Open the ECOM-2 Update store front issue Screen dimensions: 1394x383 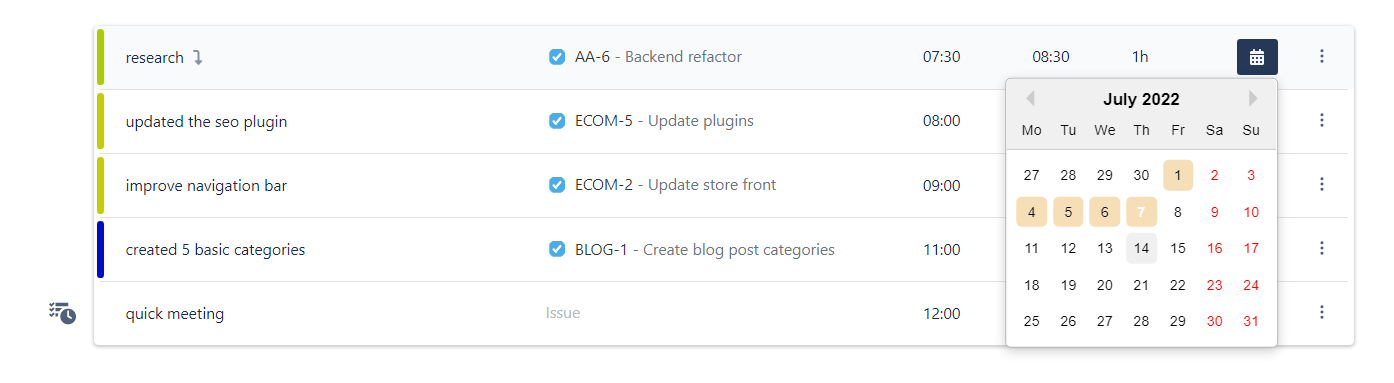pyautogui.click(x=675, y=185)
